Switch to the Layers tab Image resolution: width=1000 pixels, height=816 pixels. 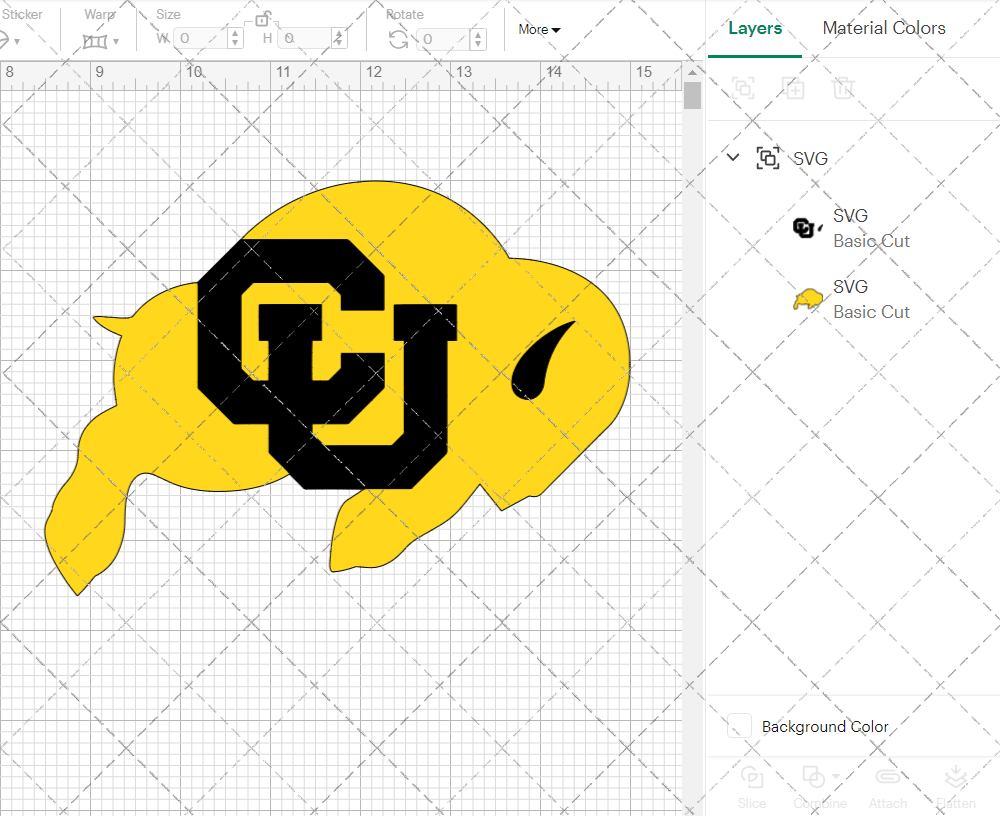point(754,29)
